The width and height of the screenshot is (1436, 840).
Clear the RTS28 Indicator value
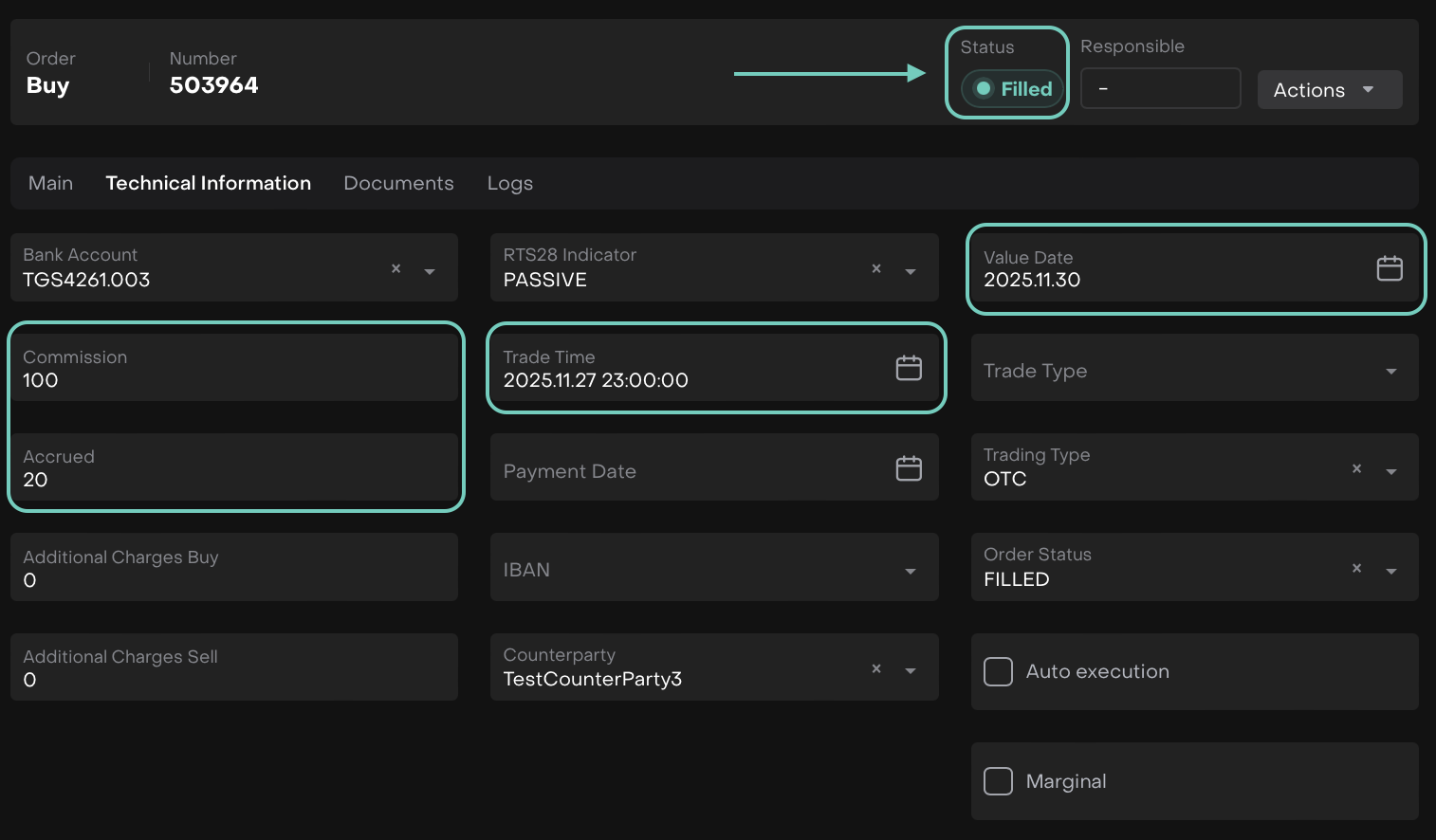[876, 269]
